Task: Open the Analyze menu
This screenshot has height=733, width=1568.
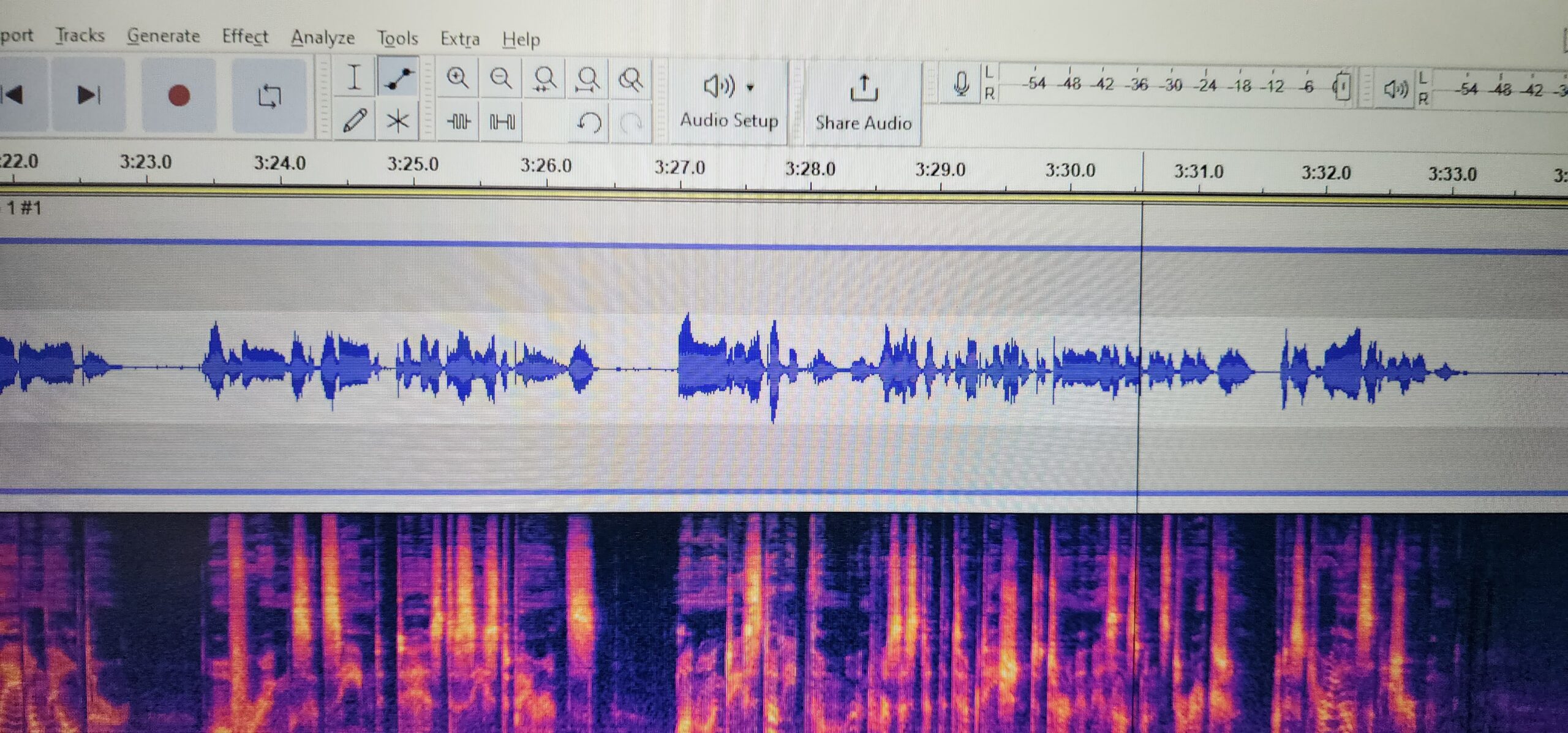Action: click(x=323, y=37)
